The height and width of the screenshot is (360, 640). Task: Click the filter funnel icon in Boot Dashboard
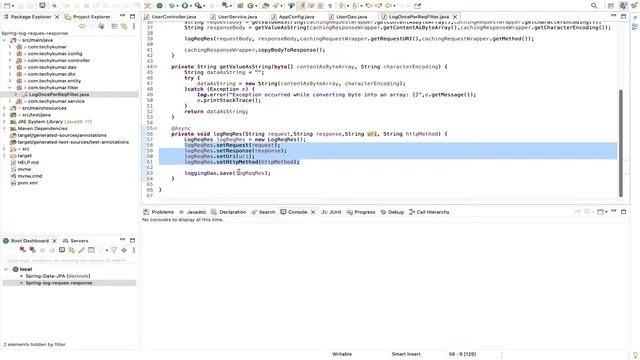[114, 250]
